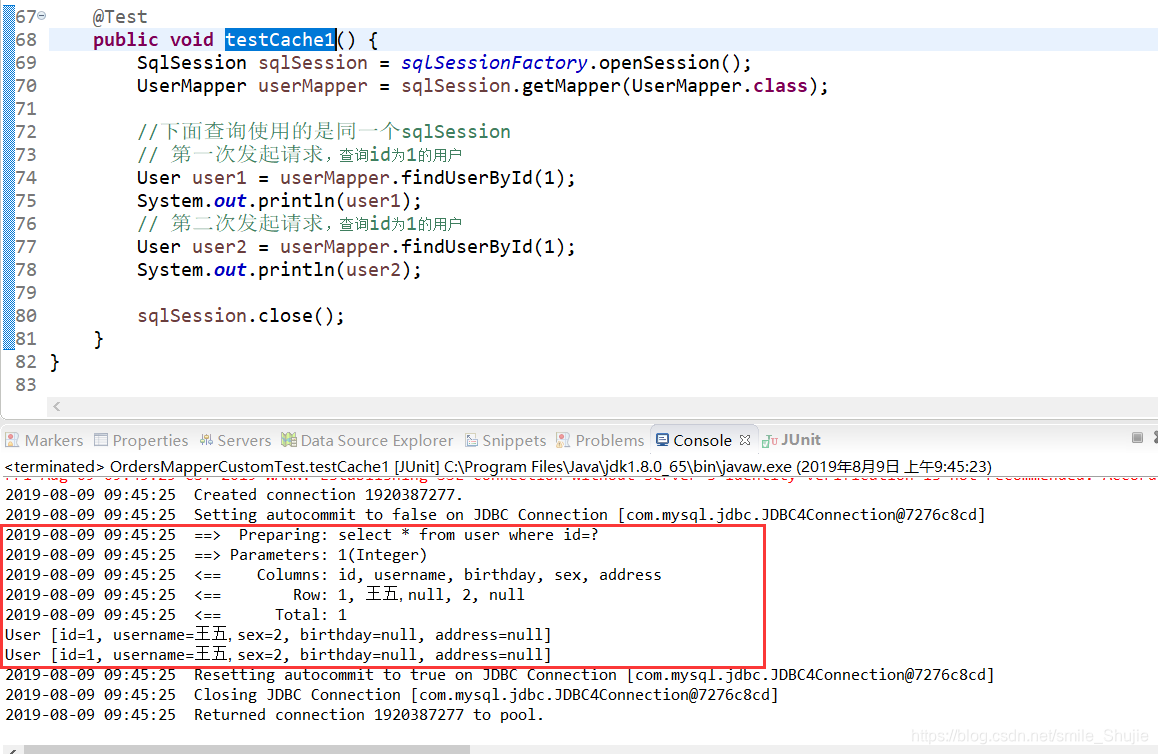Click the comment on line 72 mentioning sqlSession
The image size is (1158, 754).
323,131
